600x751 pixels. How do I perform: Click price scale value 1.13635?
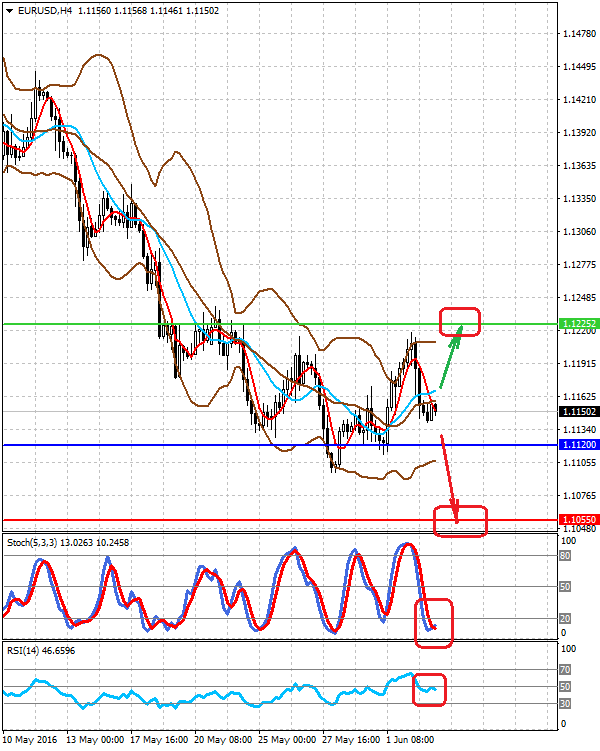click(x=579, y=166)
